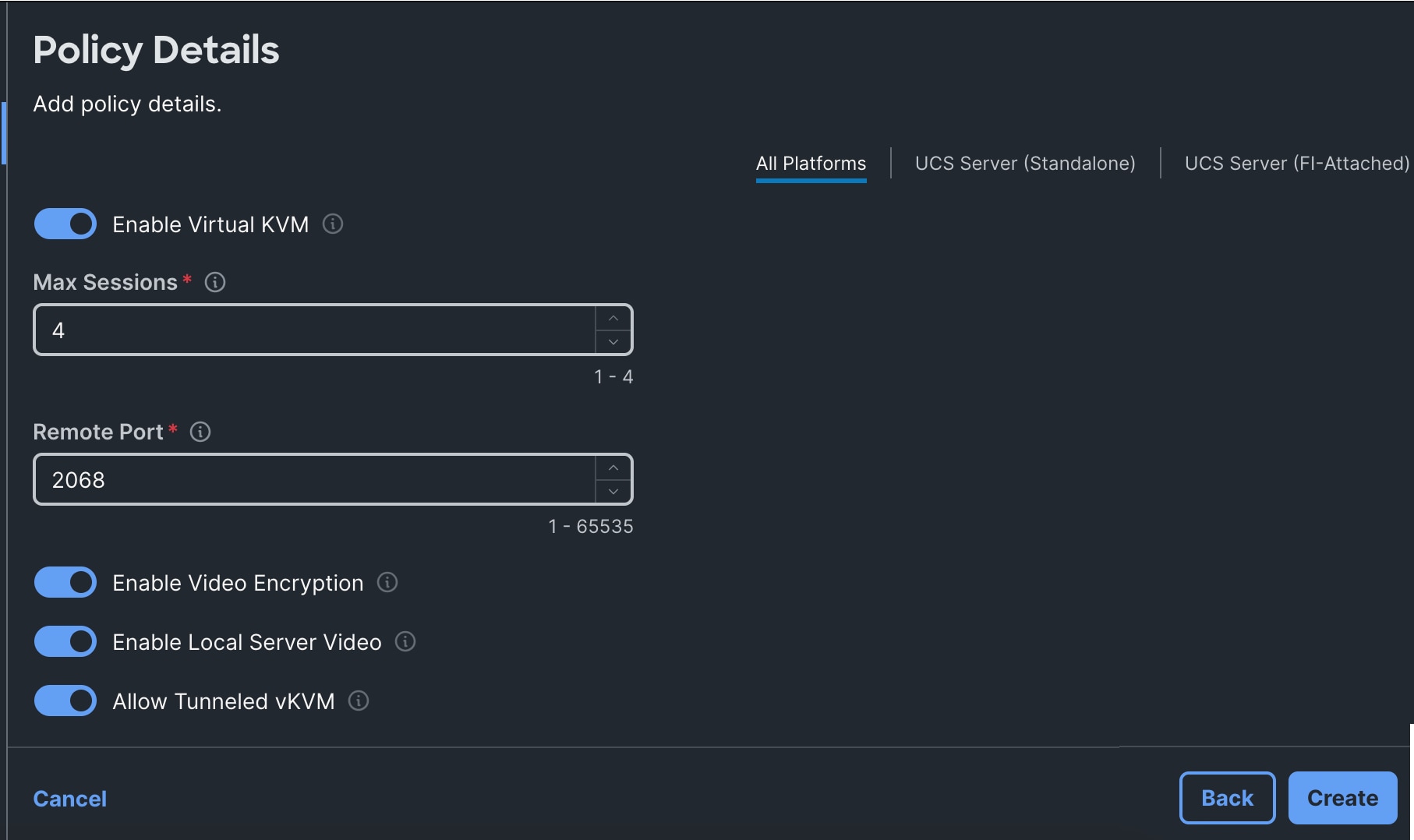Go back with the Back button
1414x840 pixels.
(x=1227, y=798)
